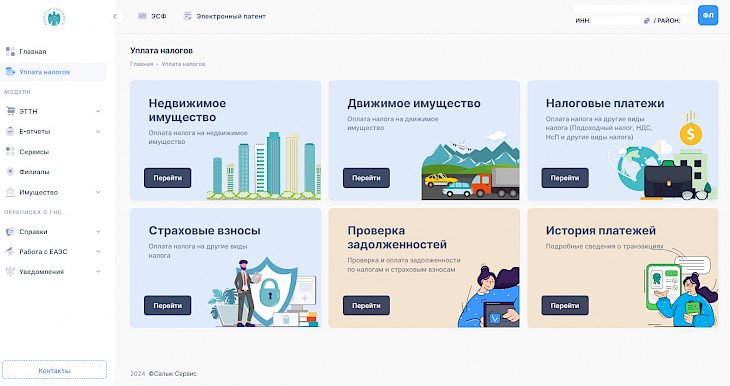Expand the Справки section chevron
Image resolution: width=730 pixels, height=386 pixels.
[98, 231]
